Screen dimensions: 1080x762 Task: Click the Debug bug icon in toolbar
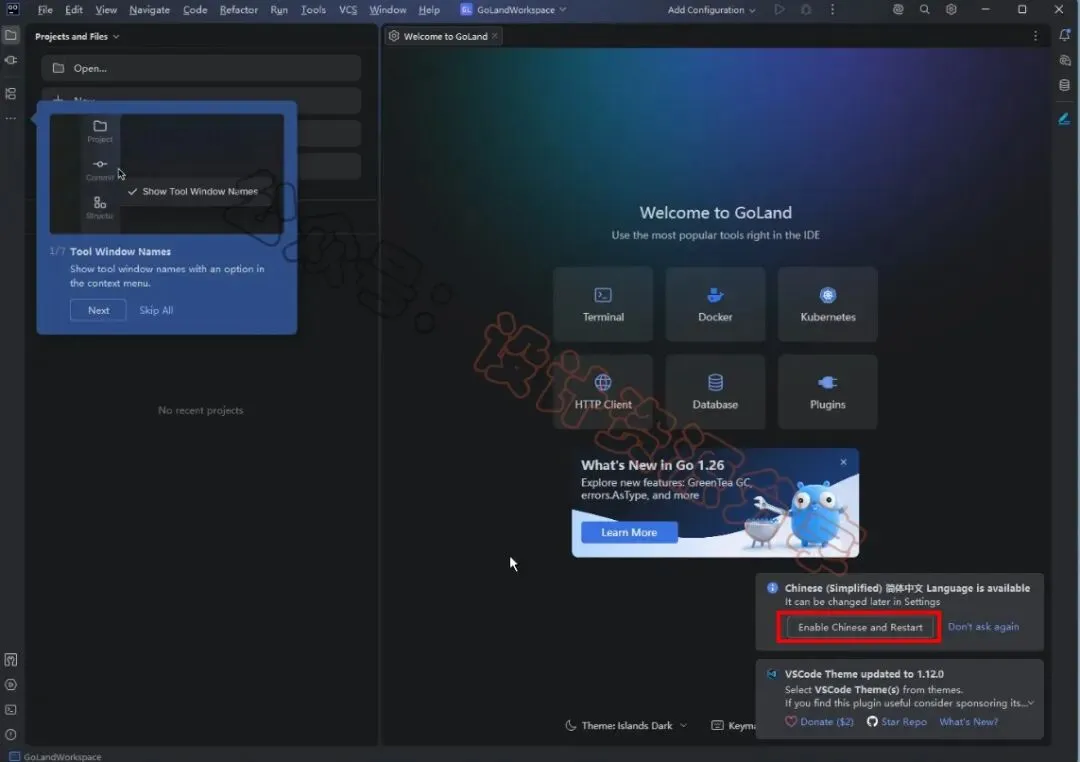click(806, 10)
